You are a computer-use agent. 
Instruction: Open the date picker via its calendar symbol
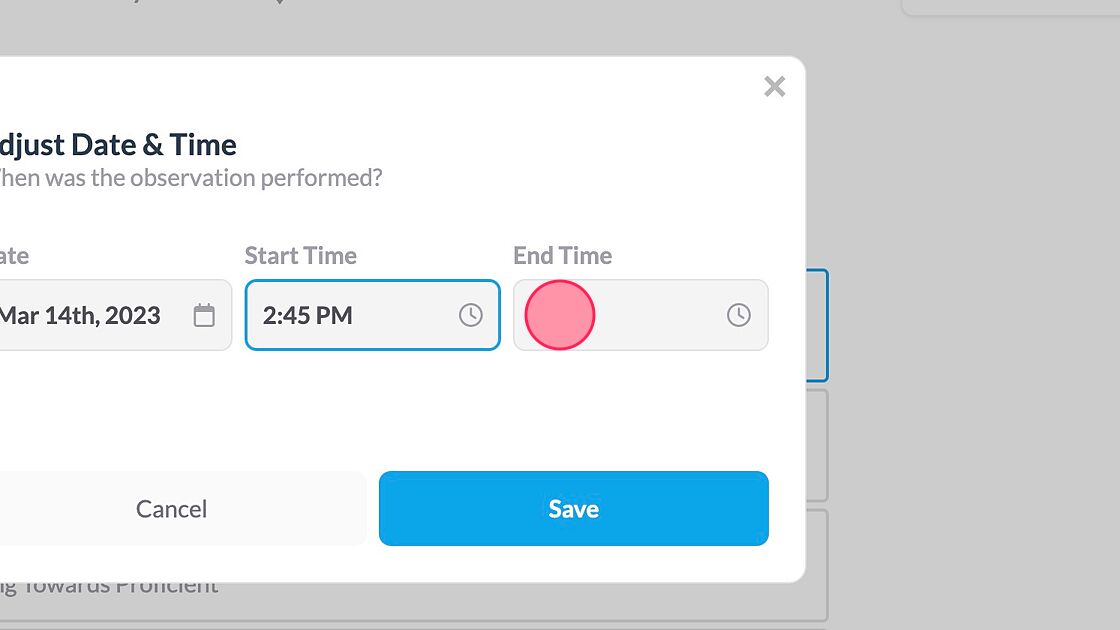point(205,315)
